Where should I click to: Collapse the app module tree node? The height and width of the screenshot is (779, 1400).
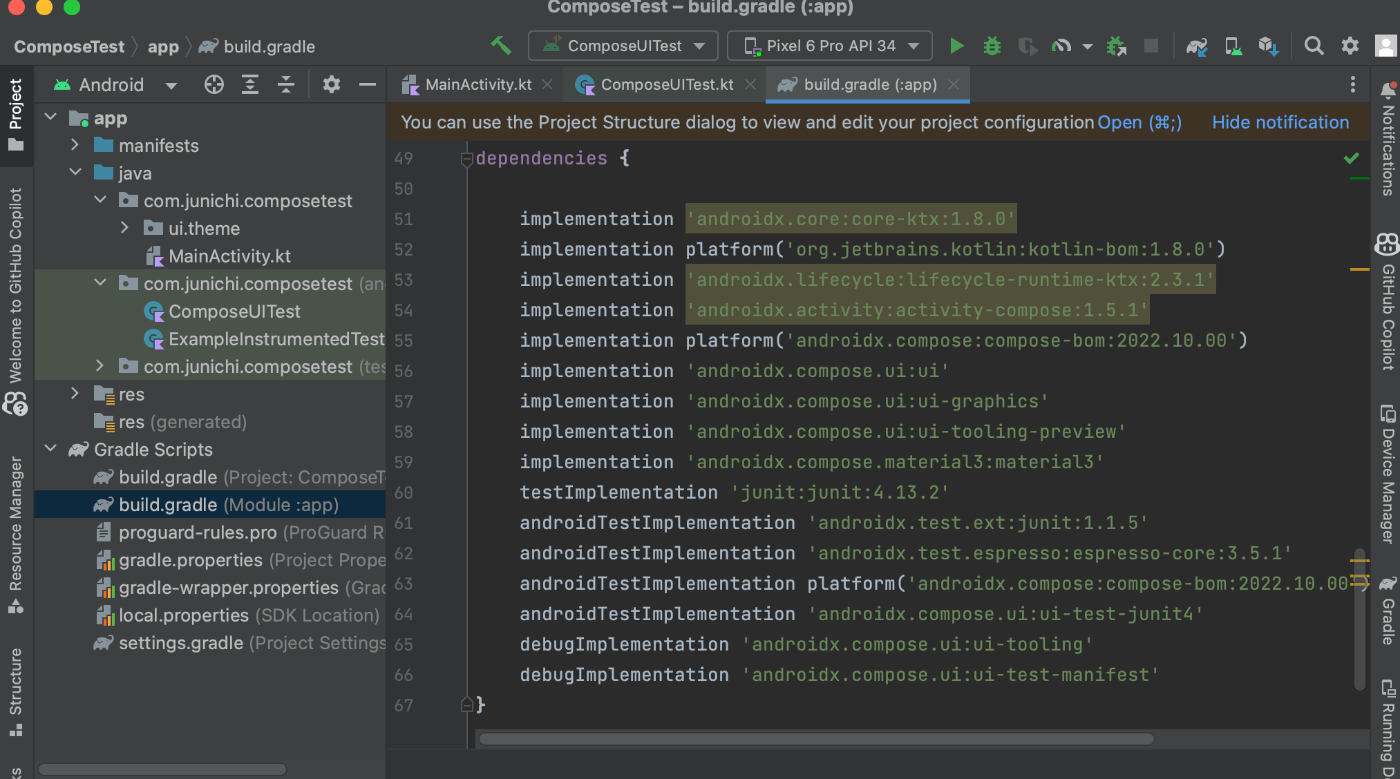51,118
